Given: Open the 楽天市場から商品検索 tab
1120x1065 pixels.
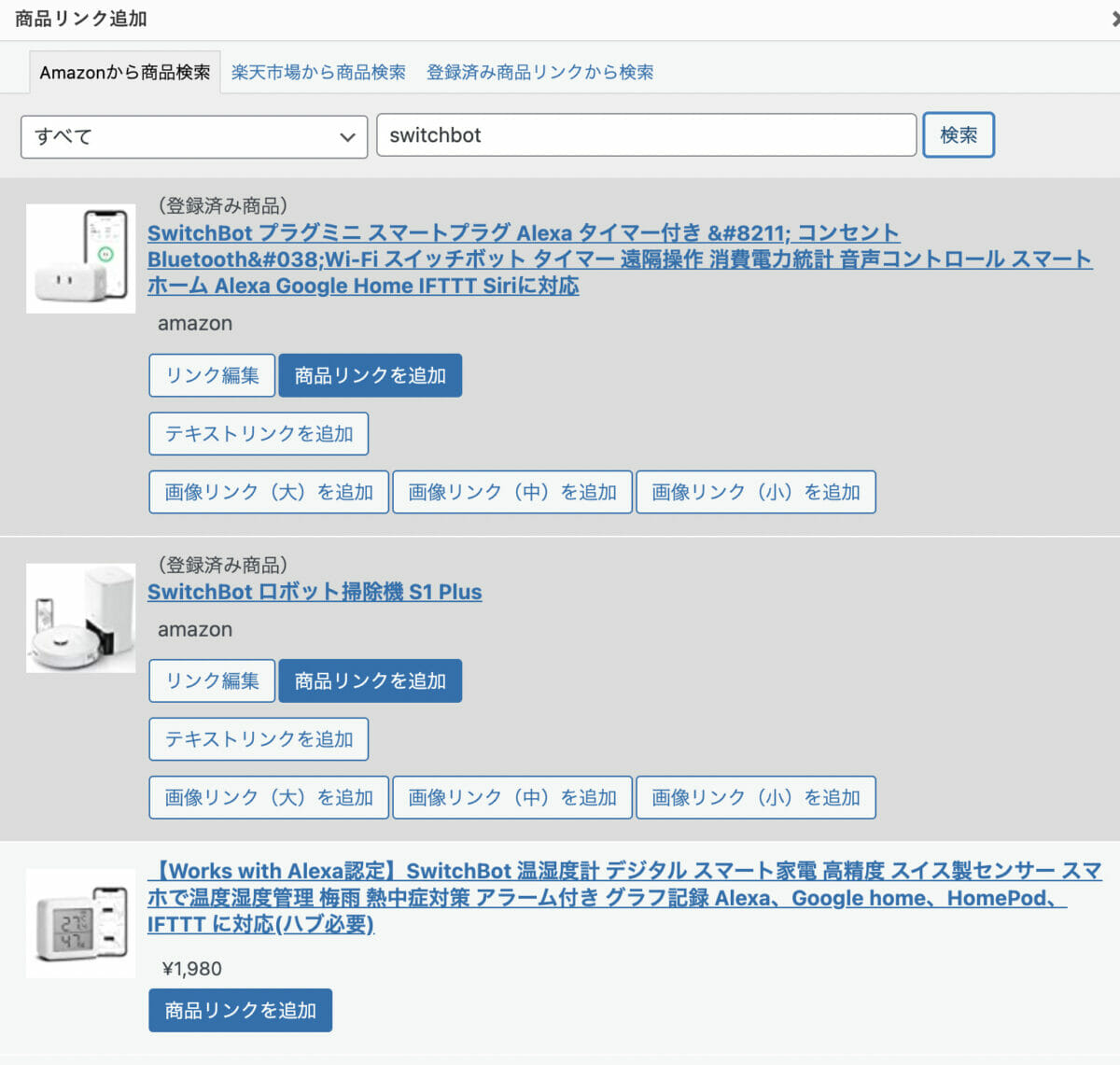Looking at the screenshot, I should coord(318,72).
